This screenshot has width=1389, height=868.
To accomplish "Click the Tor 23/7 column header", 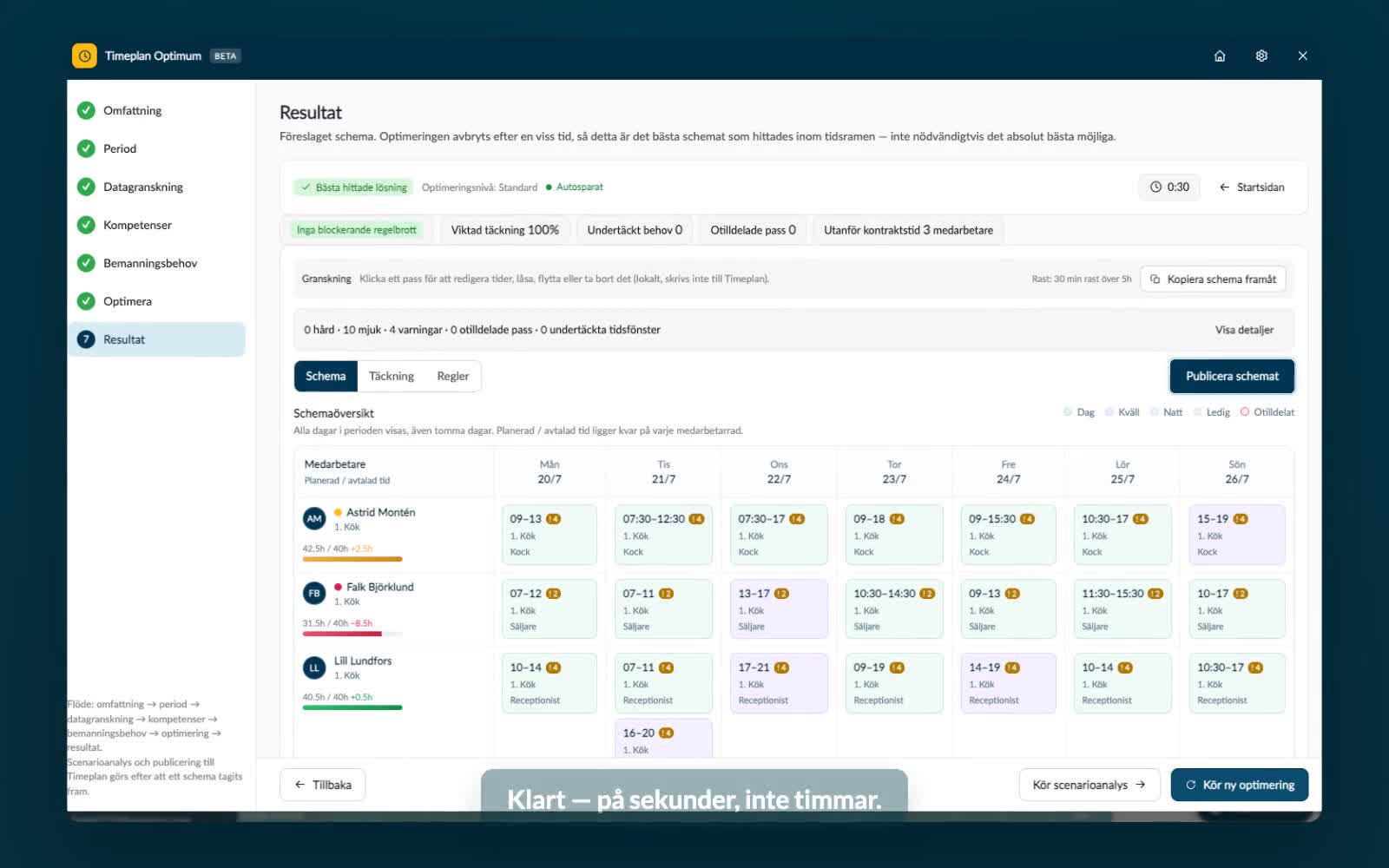I will pyautogui.click(x=894, y=471).
